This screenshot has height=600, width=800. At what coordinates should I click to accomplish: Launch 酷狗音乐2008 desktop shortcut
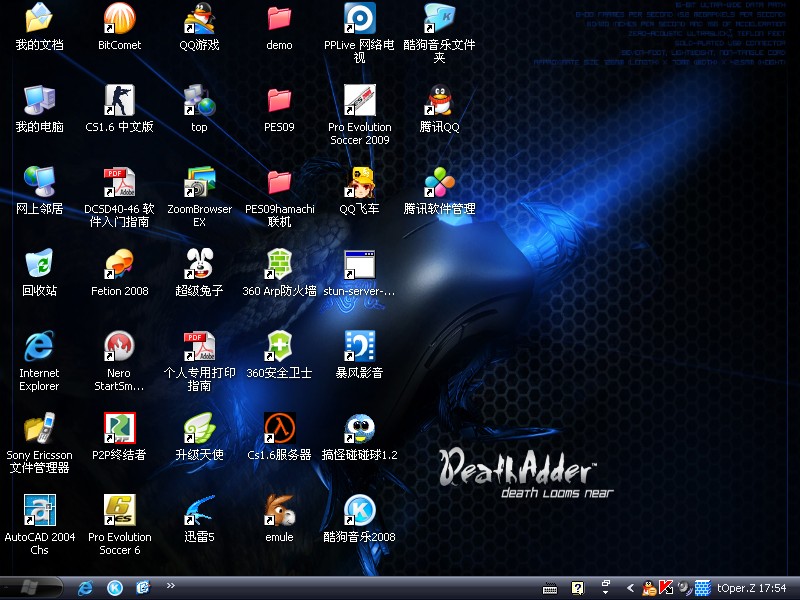(x=359, y=511)
